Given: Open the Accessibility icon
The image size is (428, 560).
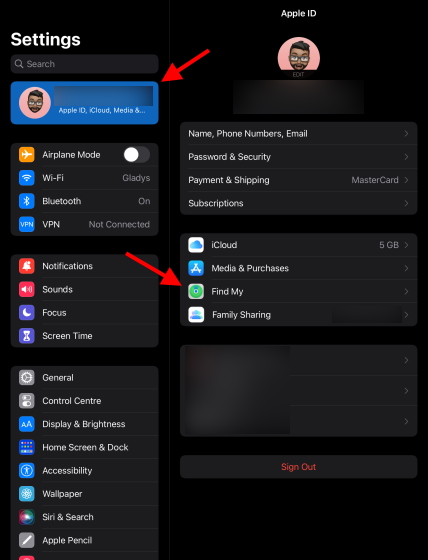Looking at the screenshot, I should tap(27, 470).
